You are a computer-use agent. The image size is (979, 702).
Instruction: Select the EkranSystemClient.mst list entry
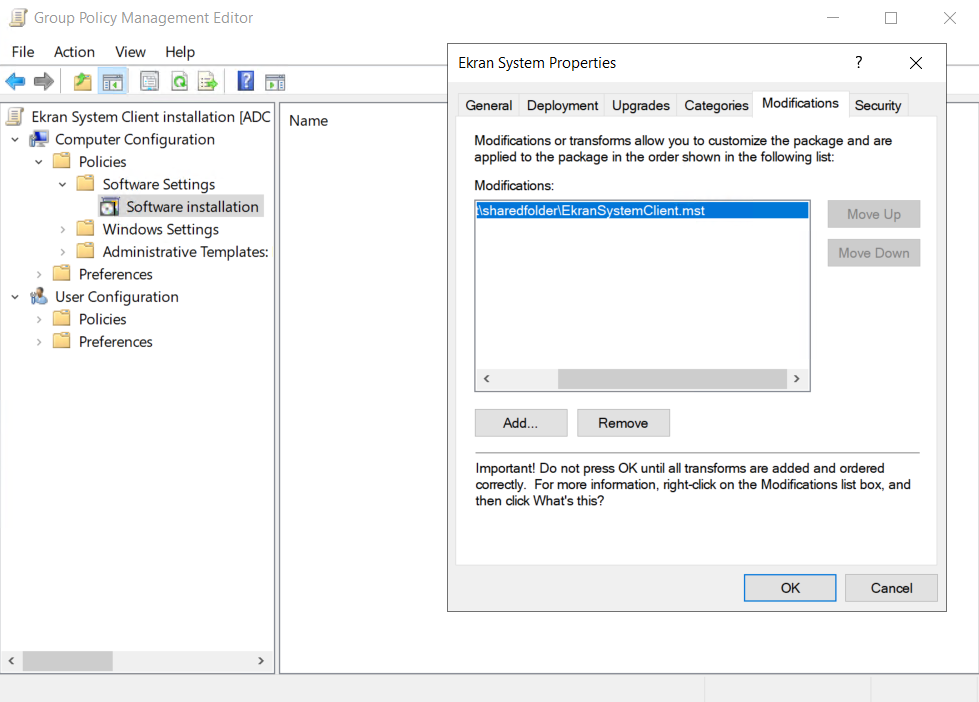(640, 211)
